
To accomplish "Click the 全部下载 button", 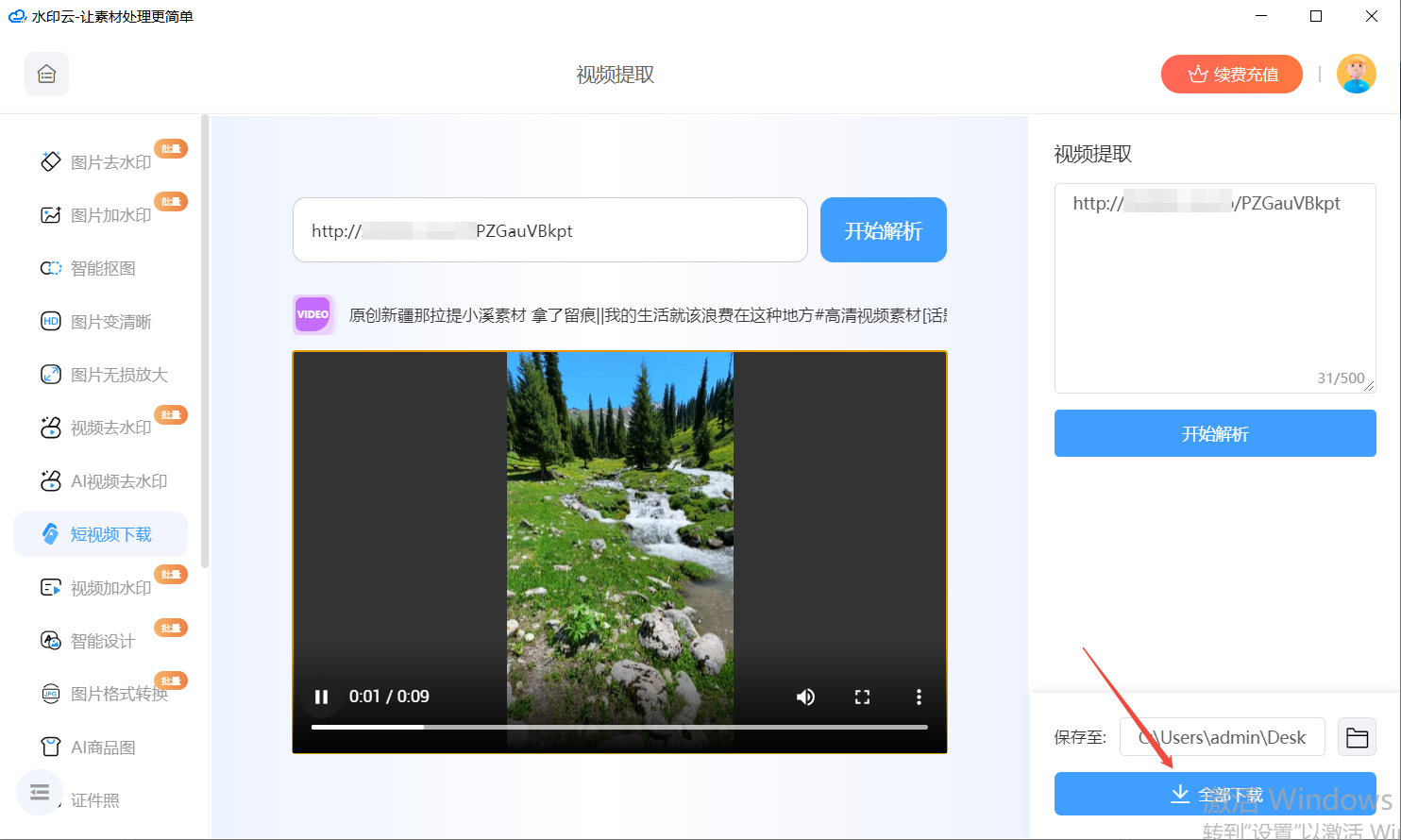I will 1215,794.
